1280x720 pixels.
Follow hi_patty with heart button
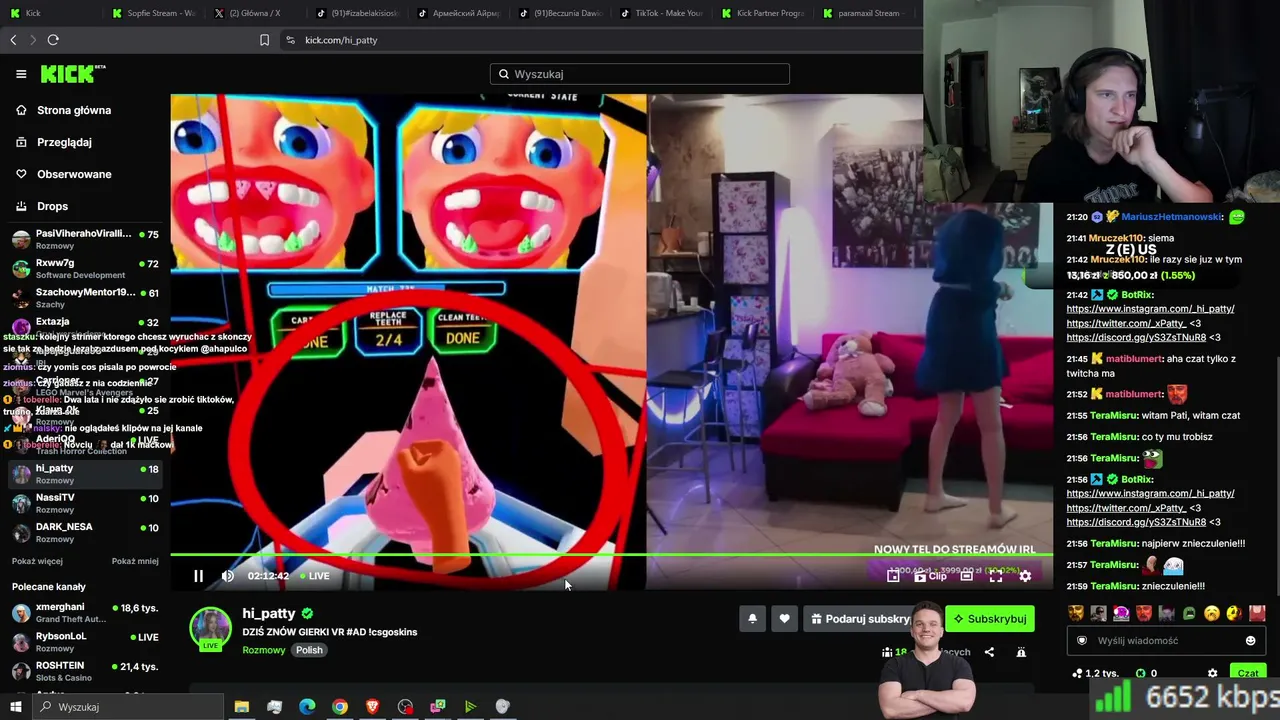[784, 619]
